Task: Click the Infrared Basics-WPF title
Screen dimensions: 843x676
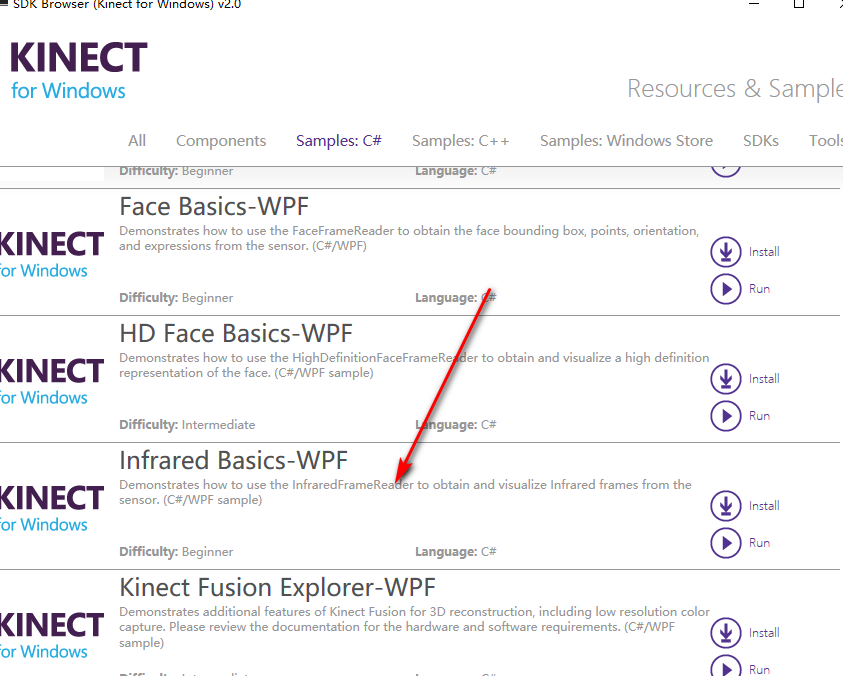Action: pyautogui.click(x=233, y=460)
